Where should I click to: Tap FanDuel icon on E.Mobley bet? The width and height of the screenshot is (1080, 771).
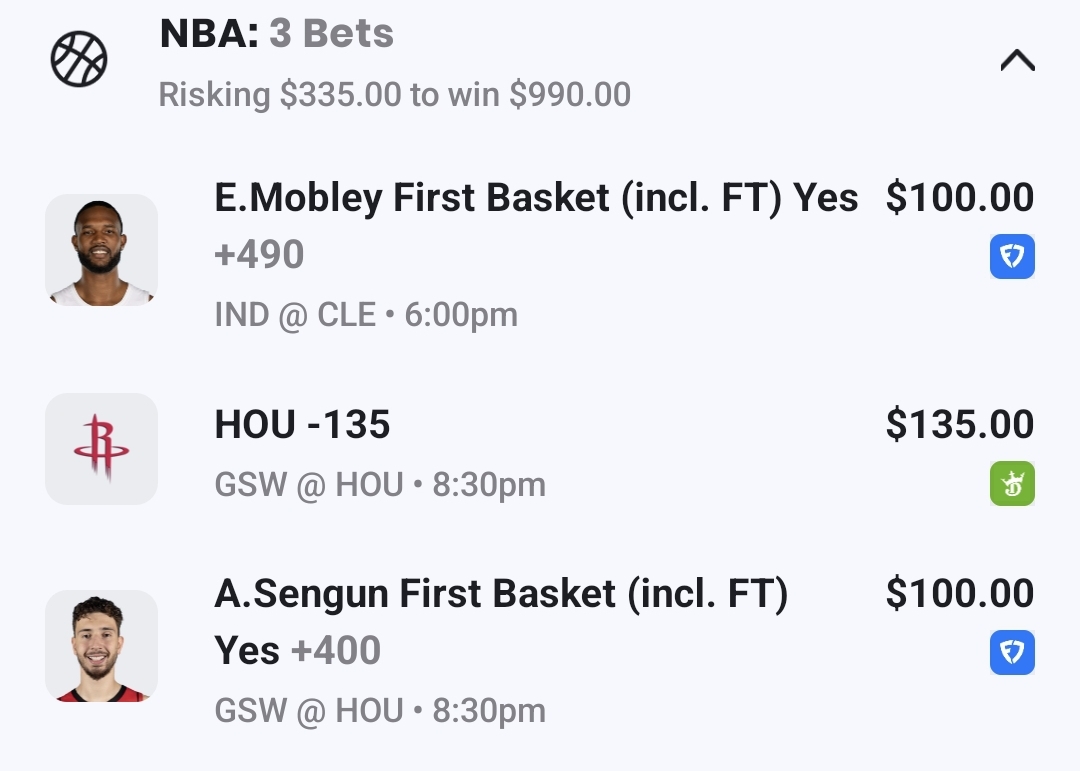click(1012, 256)
